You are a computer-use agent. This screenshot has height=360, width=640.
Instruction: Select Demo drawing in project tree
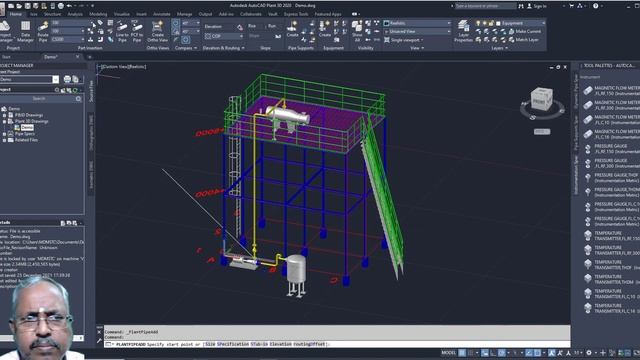[27, 127]
